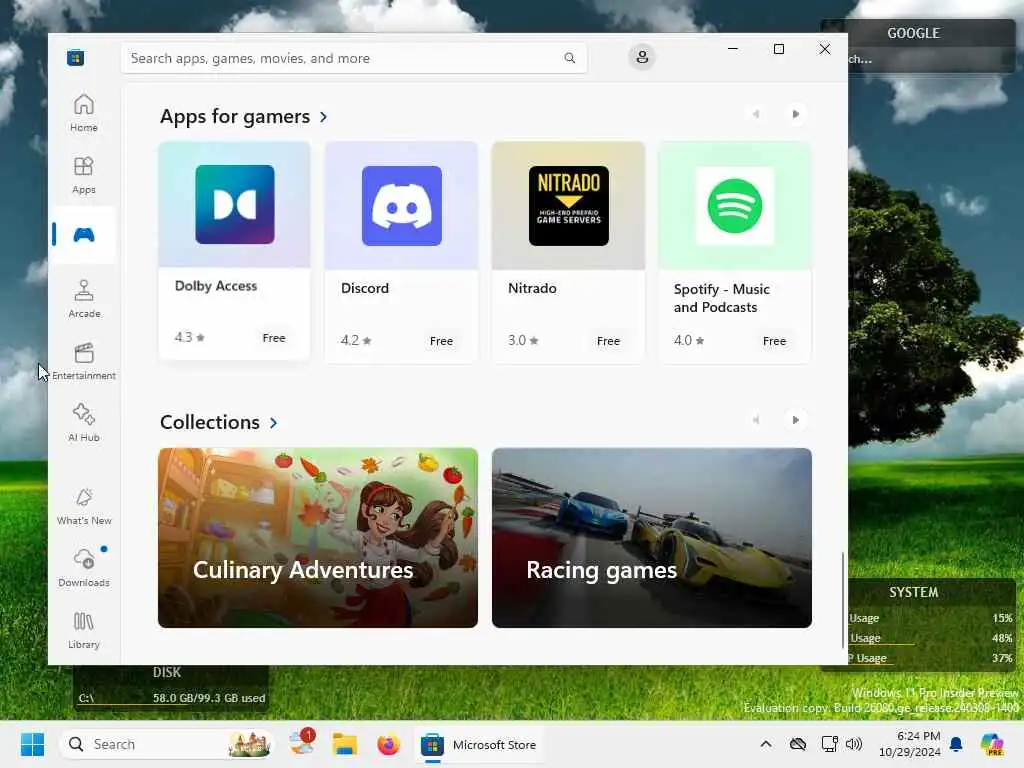The width and height of the screenshot is (1024, 768).
Task: Click the Microsoft Store logo icon
Action: point(75,57)
